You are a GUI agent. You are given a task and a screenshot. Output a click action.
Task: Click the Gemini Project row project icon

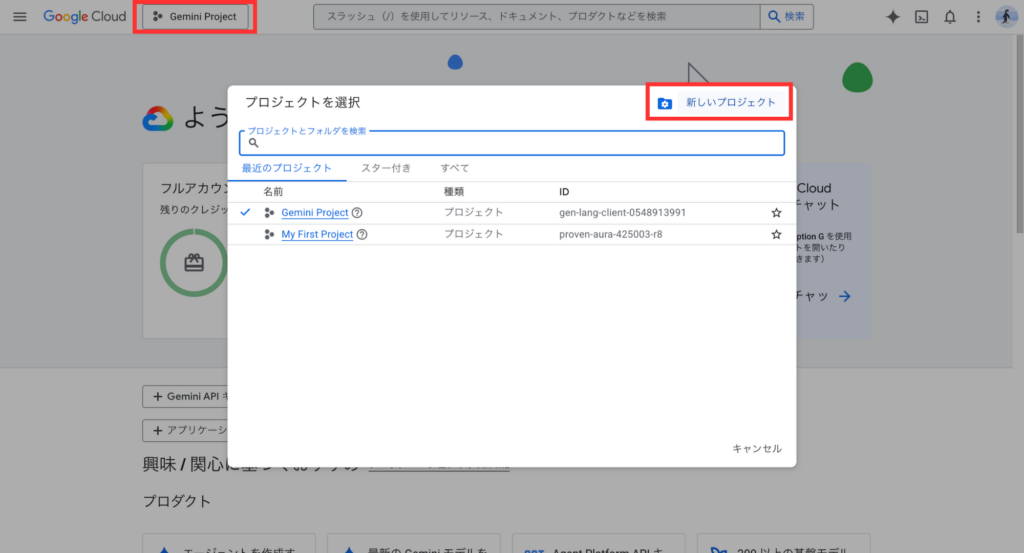click(x=269, y=212)
